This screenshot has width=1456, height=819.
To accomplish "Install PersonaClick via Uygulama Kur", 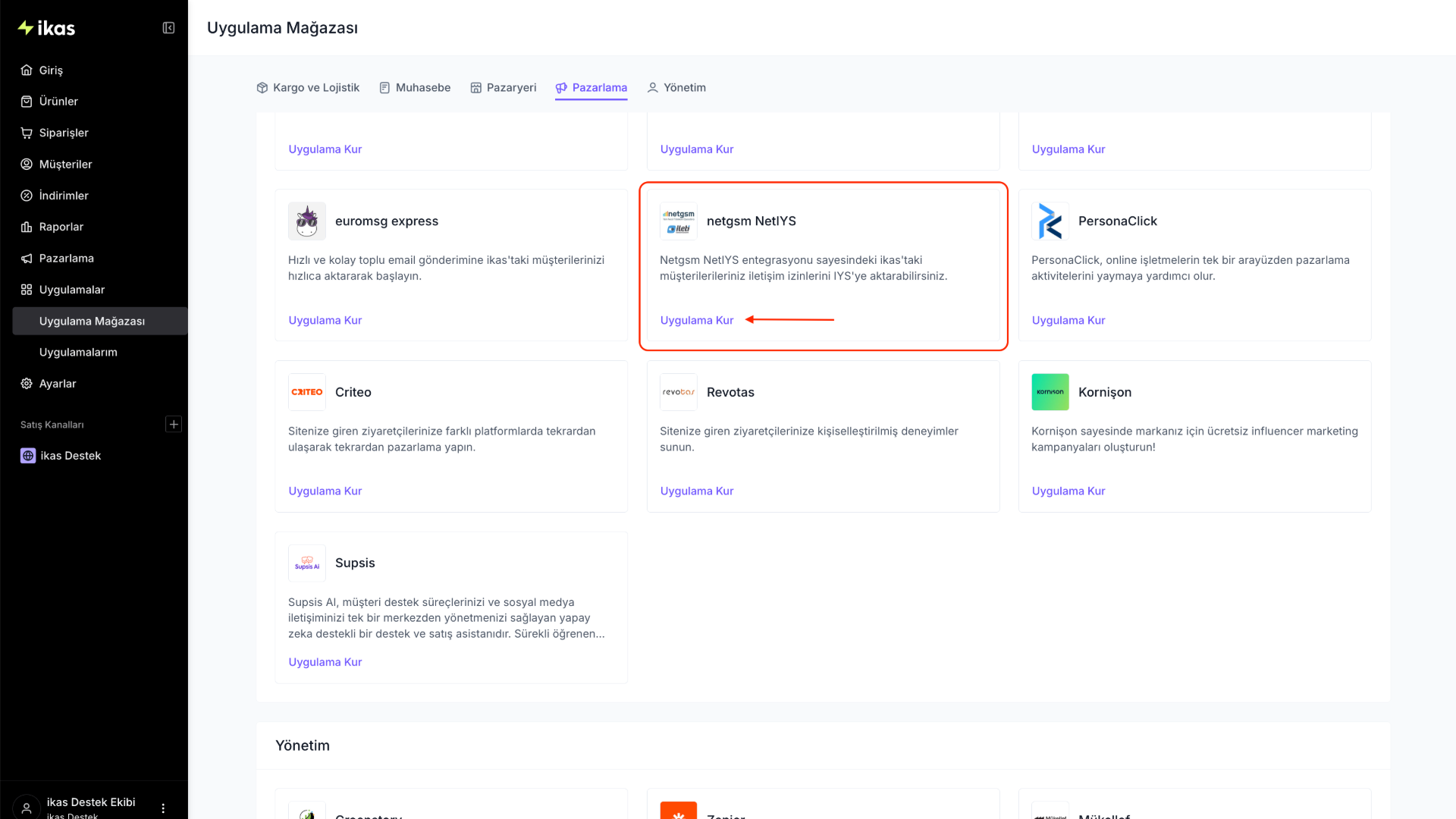I will click(1068, 321).
